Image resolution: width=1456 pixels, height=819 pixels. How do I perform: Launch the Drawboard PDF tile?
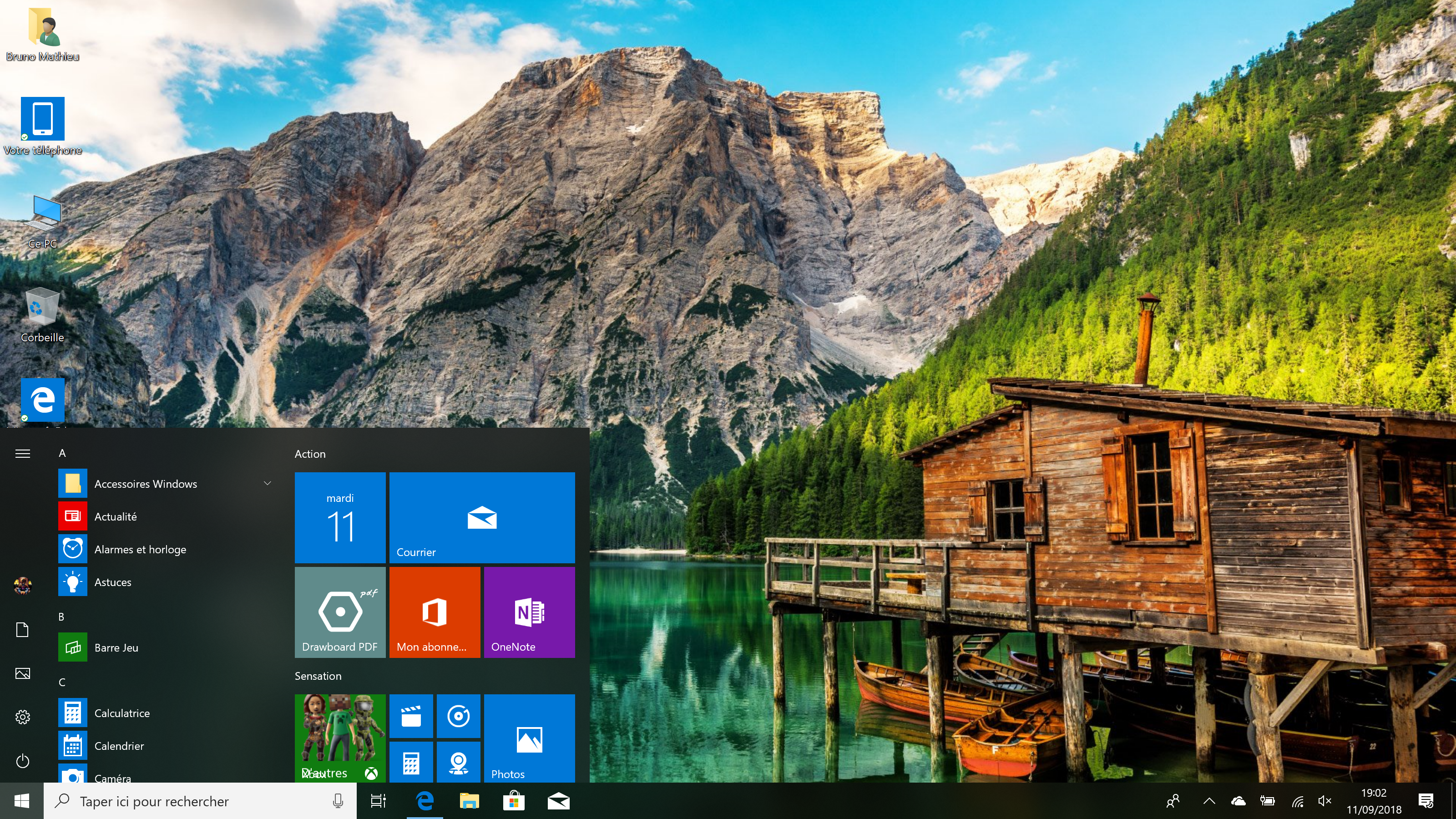pyautogui.click(x=340, y=612)
